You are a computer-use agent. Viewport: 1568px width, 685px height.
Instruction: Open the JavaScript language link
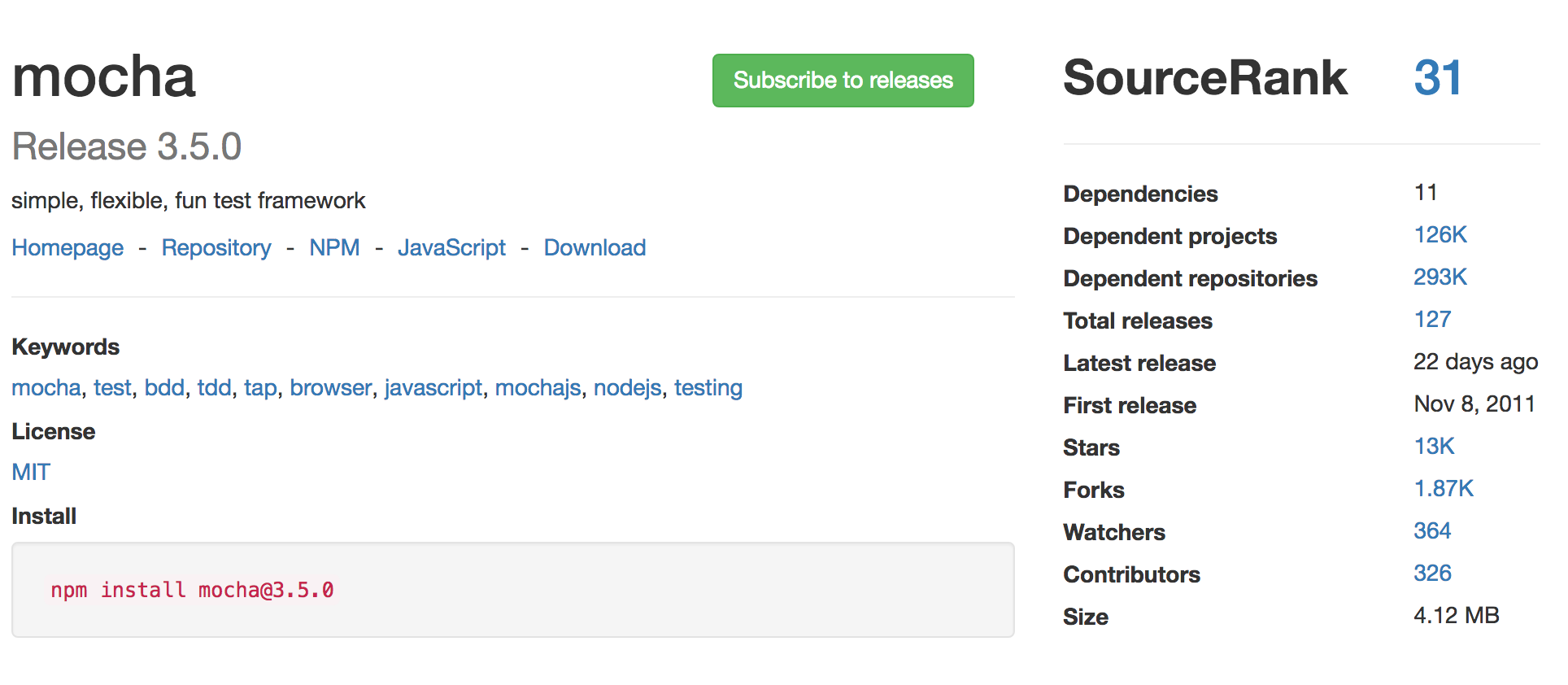tap(451, 247)
